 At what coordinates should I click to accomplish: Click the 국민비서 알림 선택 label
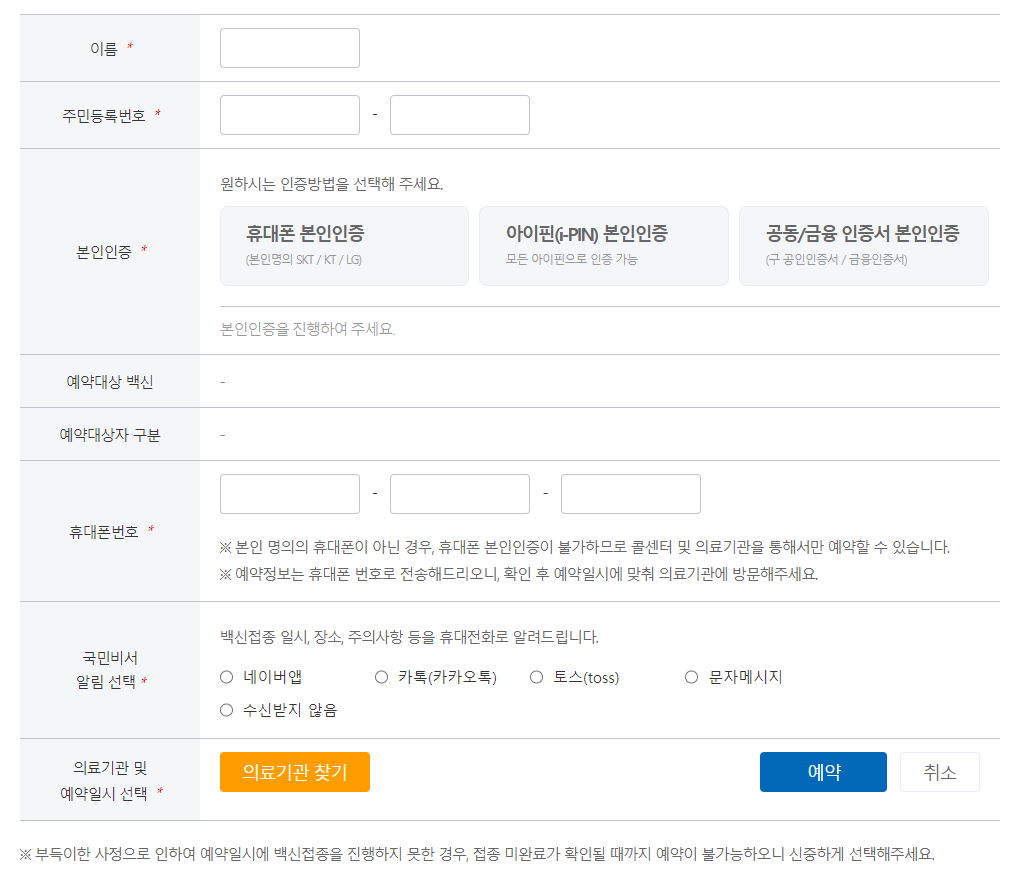click(x=109, y=670)
